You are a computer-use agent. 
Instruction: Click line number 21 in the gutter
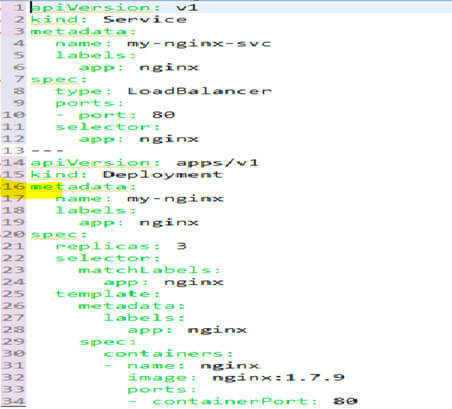coord(13,246)
